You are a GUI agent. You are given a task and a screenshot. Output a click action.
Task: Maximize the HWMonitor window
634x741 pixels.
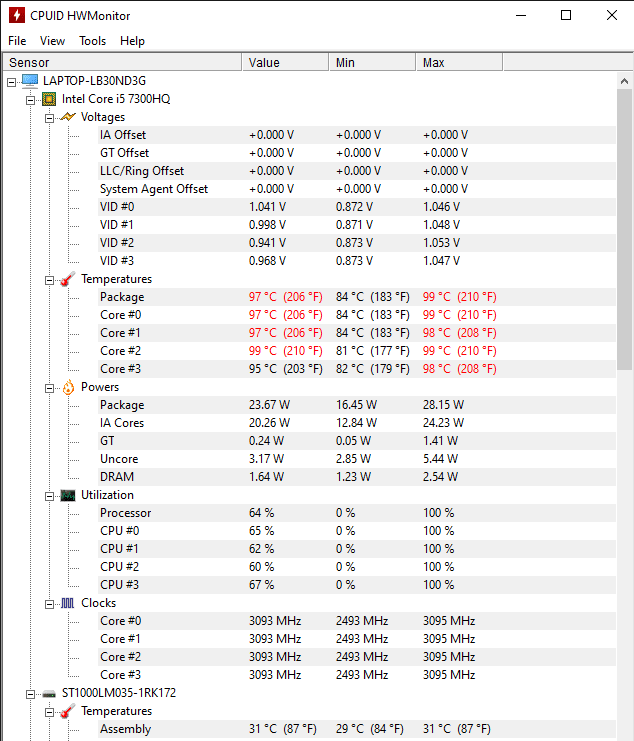click(x=566, y=15)
